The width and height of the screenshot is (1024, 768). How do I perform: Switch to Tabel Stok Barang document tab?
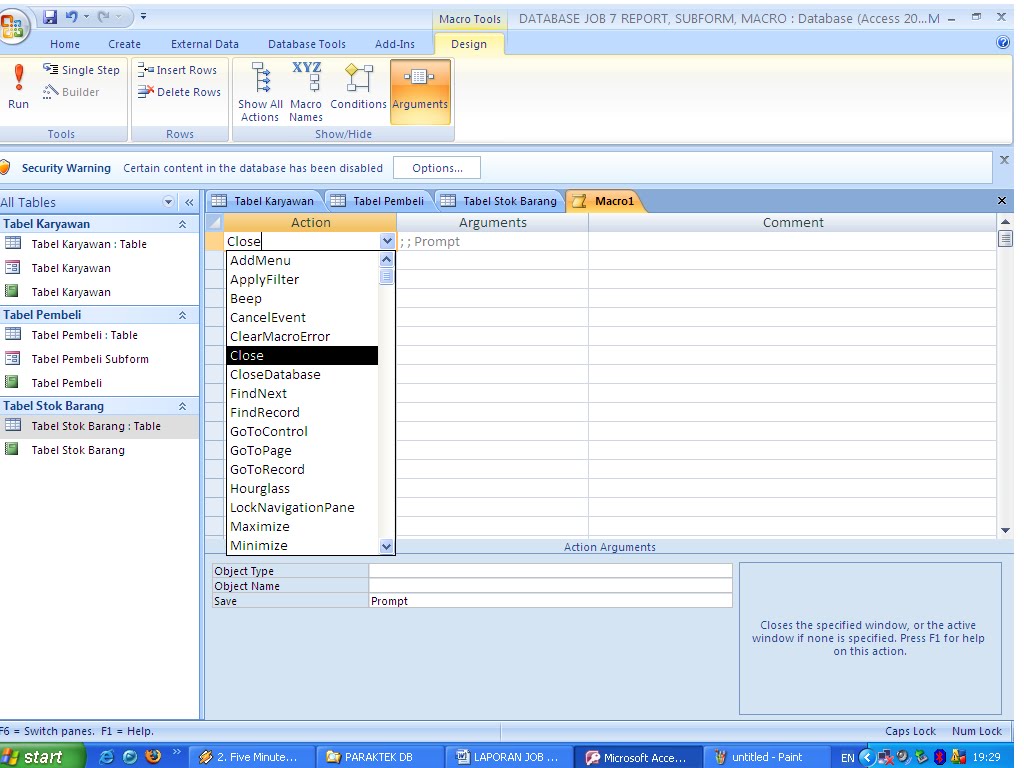coord(501,200)
